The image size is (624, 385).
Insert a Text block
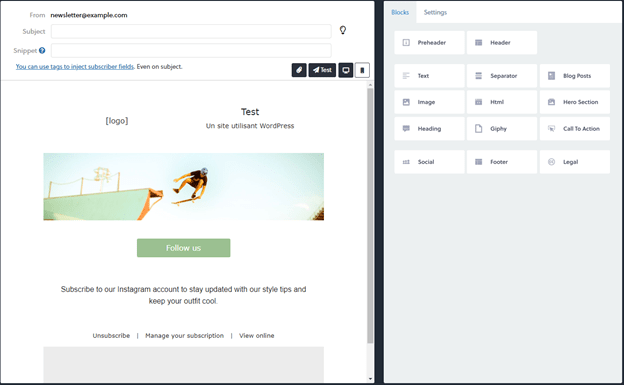pos(429,76)
